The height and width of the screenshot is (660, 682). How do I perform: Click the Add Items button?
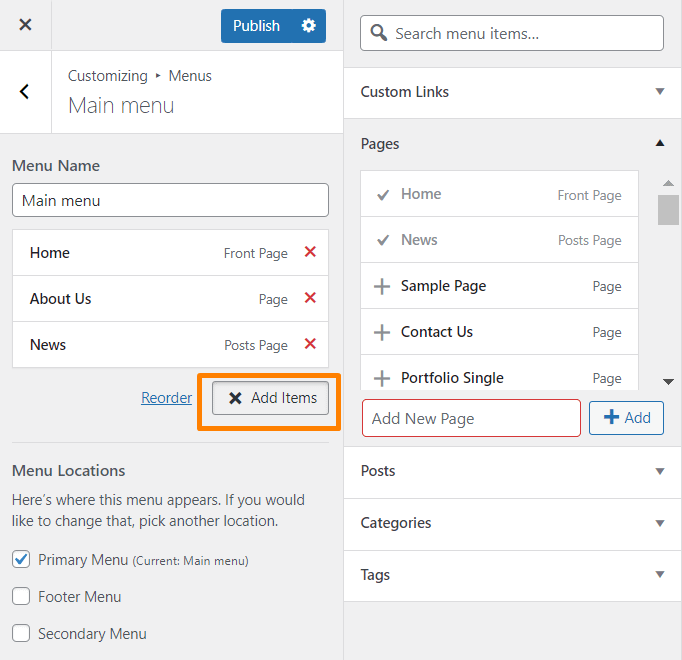click(x=271, y=398)
